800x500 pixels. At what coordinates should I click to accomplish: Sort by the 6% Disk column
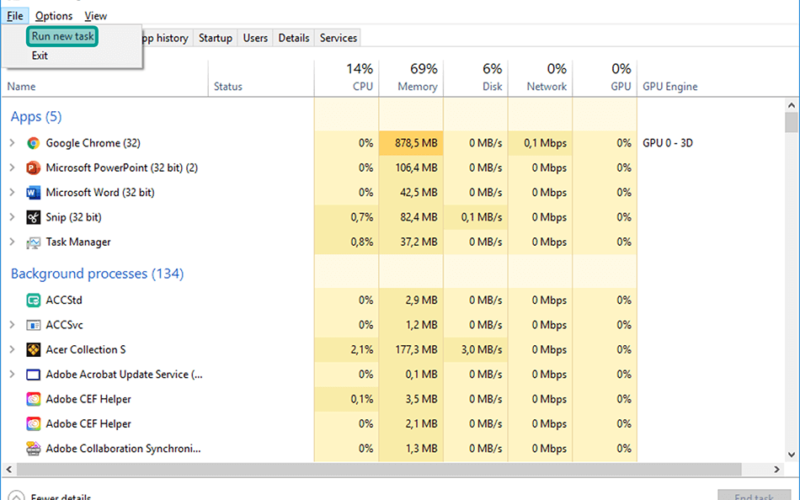(476, 78)
